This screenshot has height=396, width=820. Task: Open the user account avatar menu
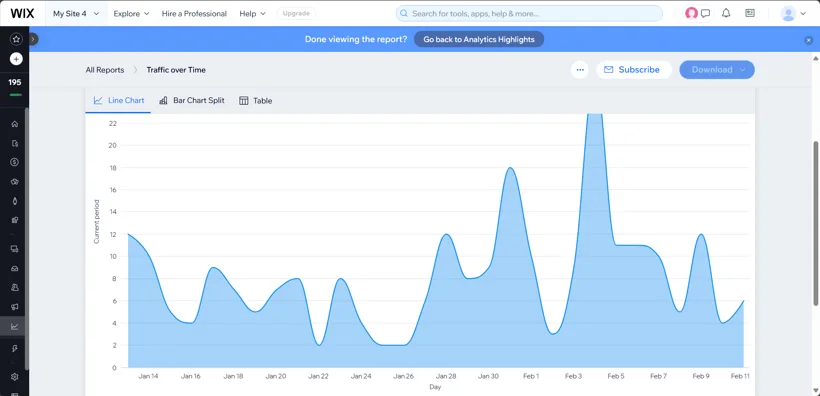(x=793, y=14)
